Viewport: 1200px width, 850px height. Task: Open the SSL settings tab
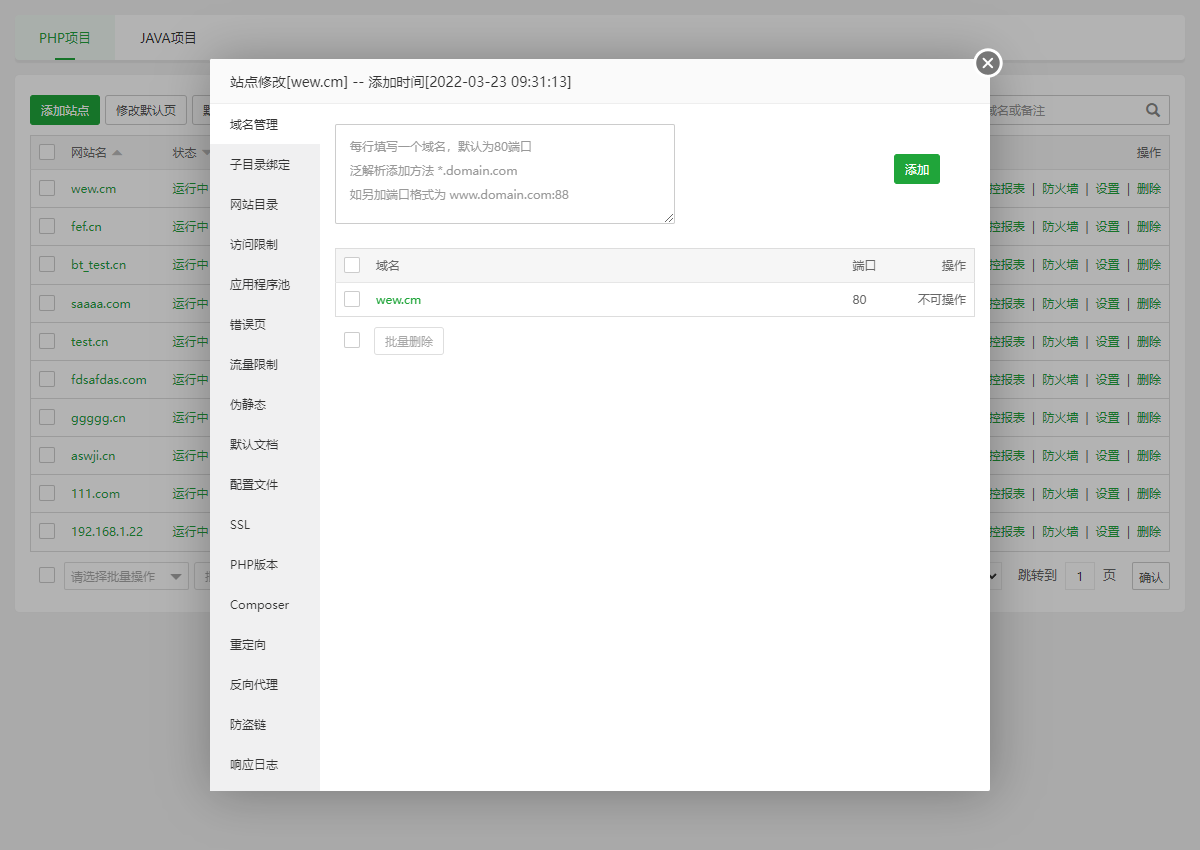coord(240,525)
